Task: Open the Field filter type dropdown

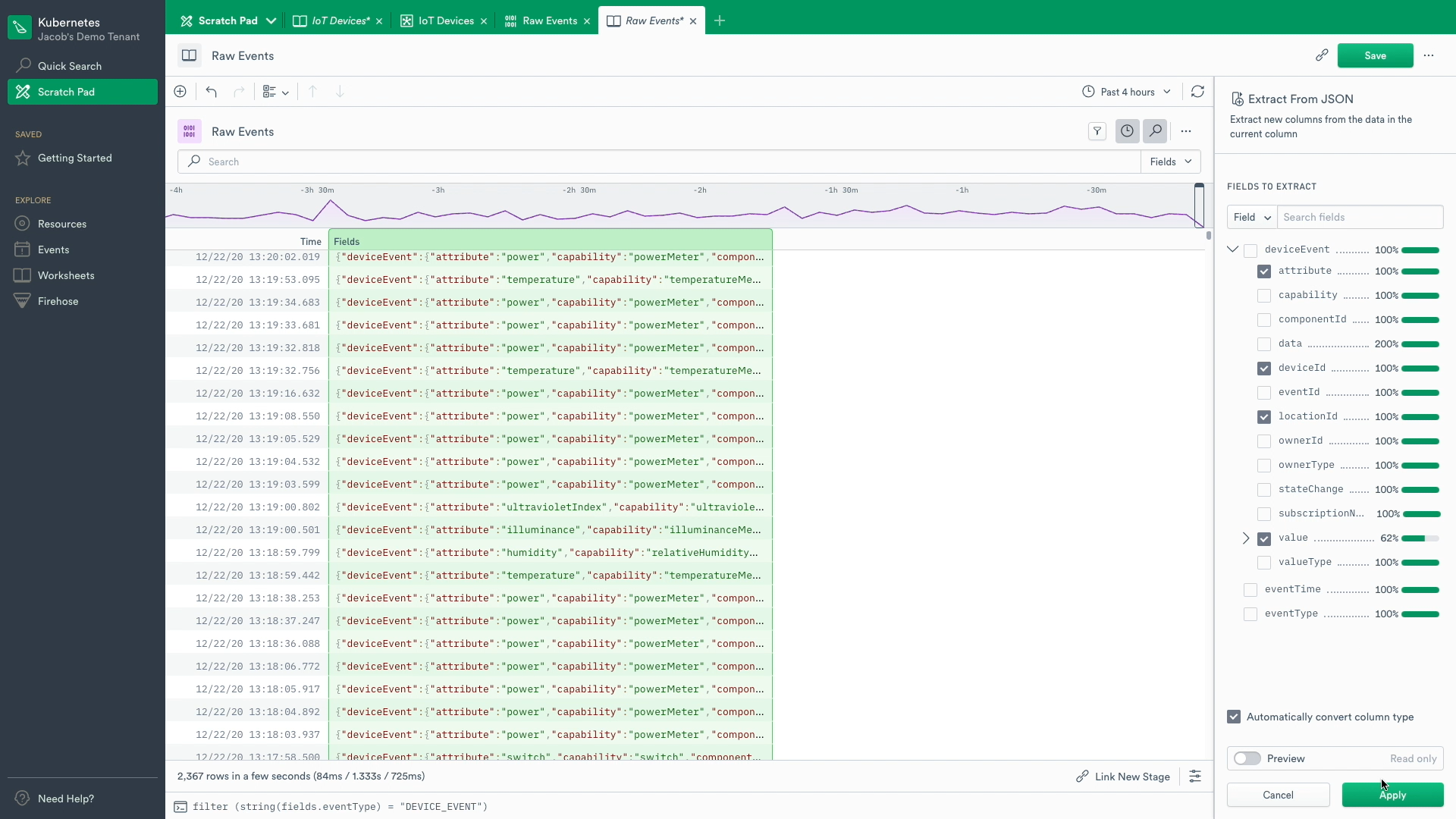Action: 1252,217
